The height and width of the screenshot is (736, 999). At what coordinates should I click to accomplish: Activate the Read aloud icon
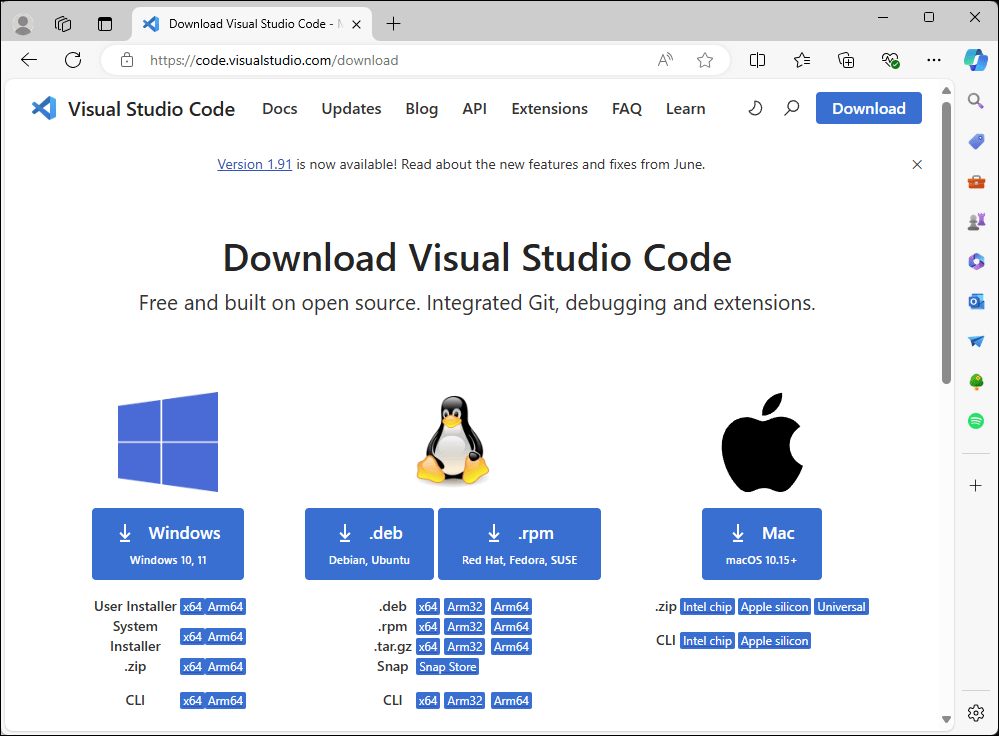665,60
